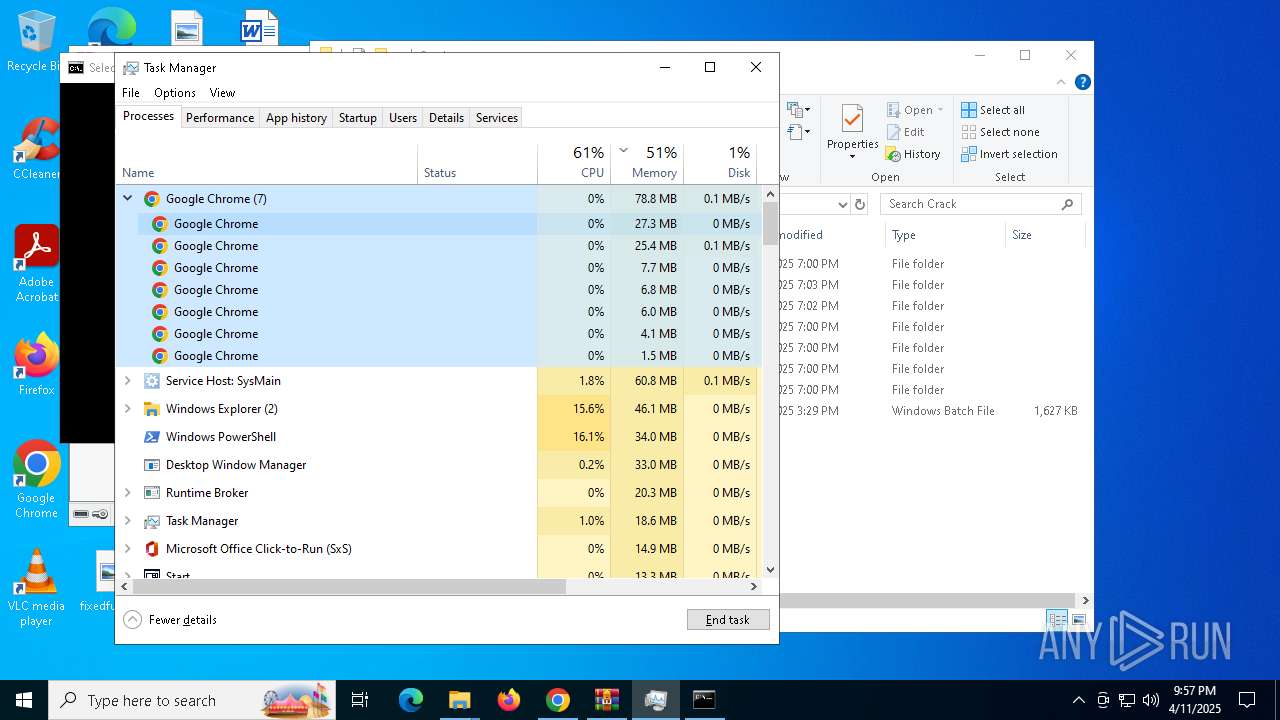Click the Service Host: SysMain gear icon
Screen dimensions: 1280x720
[152, 381]
